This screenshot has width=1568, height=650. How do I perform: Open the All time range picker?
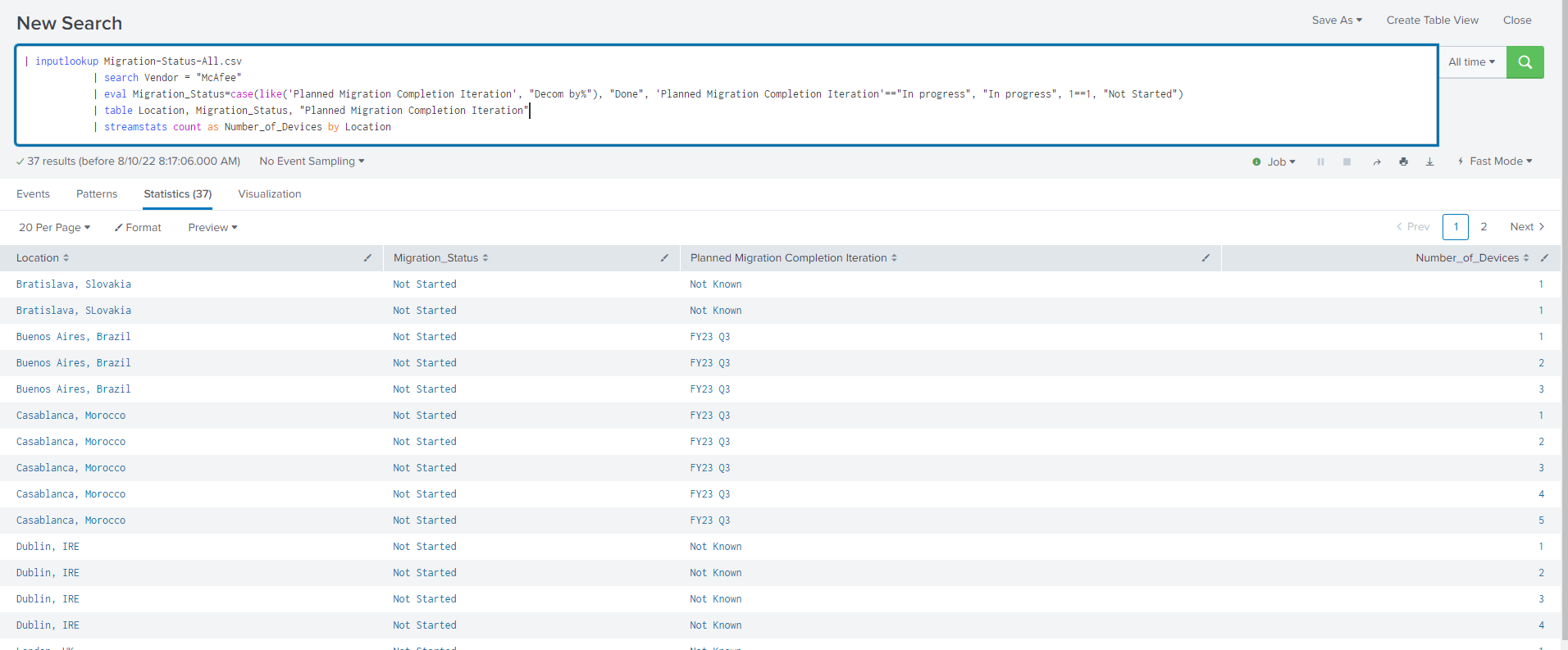click(x=1471, y=62)
